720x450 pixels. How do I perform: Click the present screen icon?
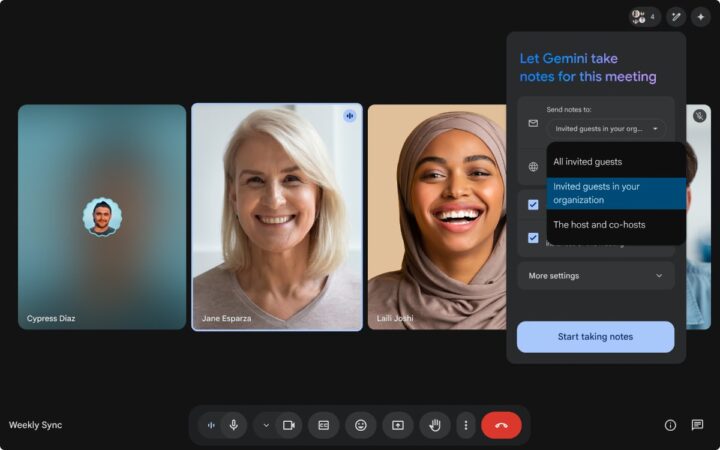coord(397,425)
